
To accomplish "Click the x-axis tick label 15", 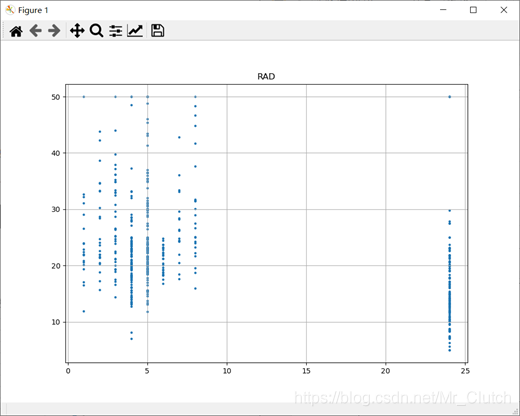I will click(x=306, y=371).
